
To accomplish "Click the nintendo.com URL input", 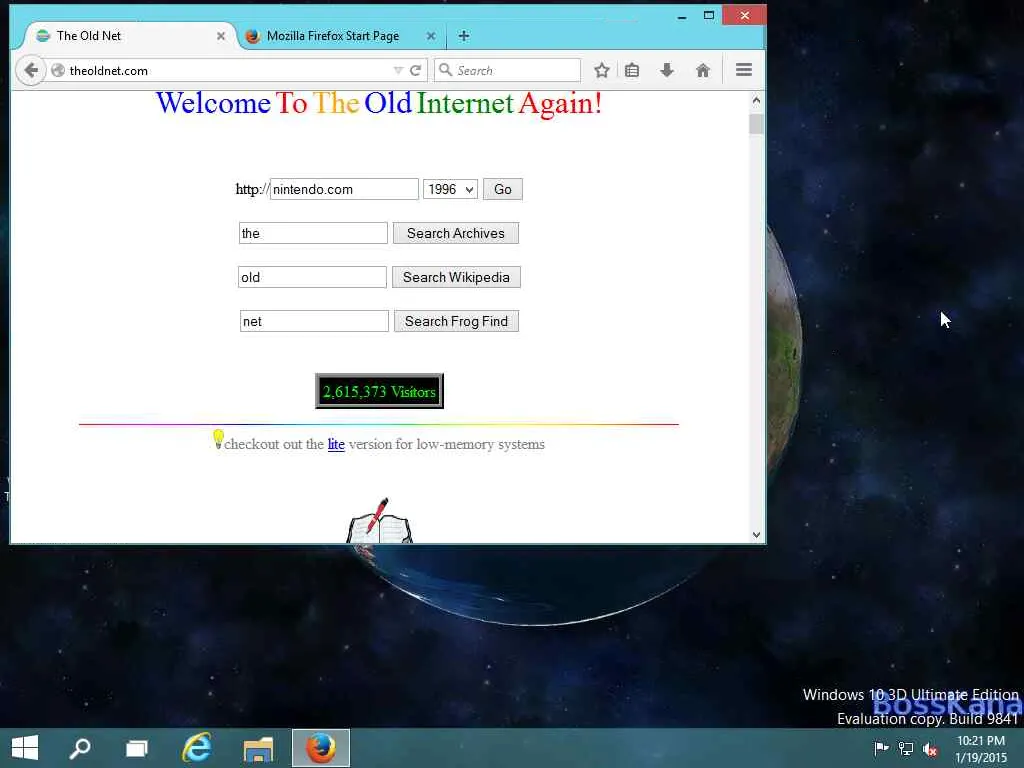I will click(344, 189).
